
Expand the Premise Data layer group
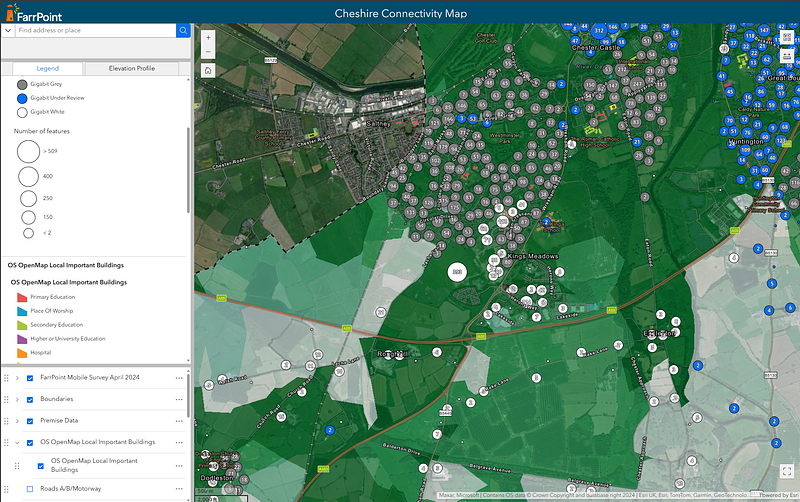coord(17,420)
